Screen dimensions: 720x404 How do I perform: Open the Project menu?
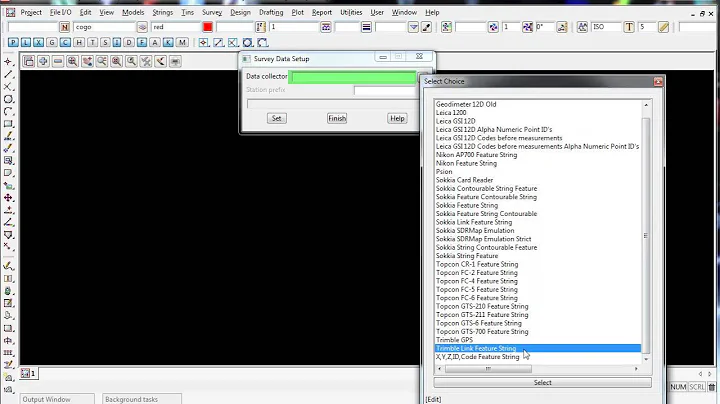31,12
